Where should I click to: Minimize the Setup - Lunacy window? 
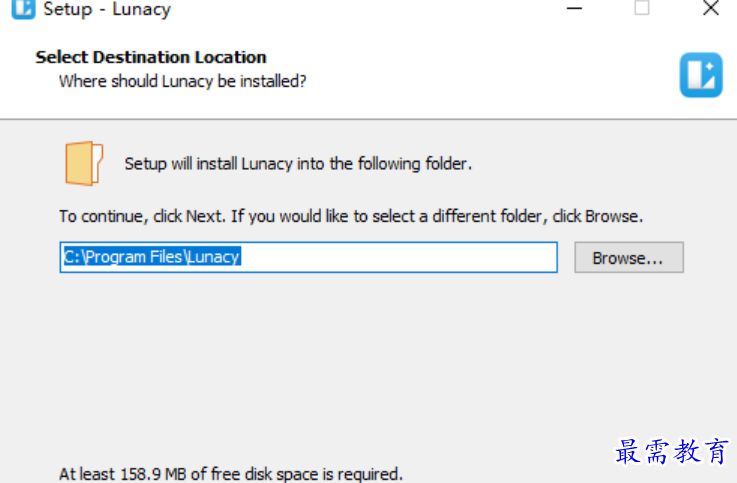coord(574,8)
